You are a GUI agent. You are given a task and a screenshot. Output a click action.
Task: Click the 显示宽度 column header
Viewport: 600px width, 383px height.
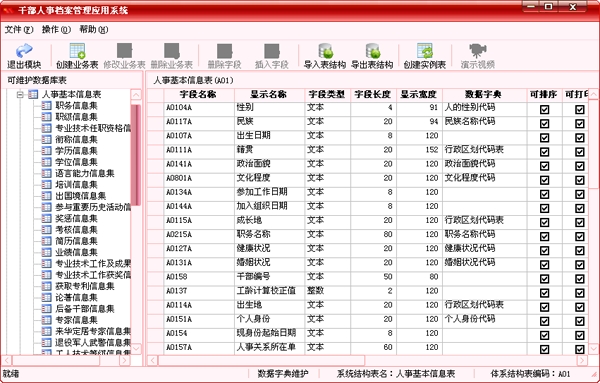coord(419,95)
